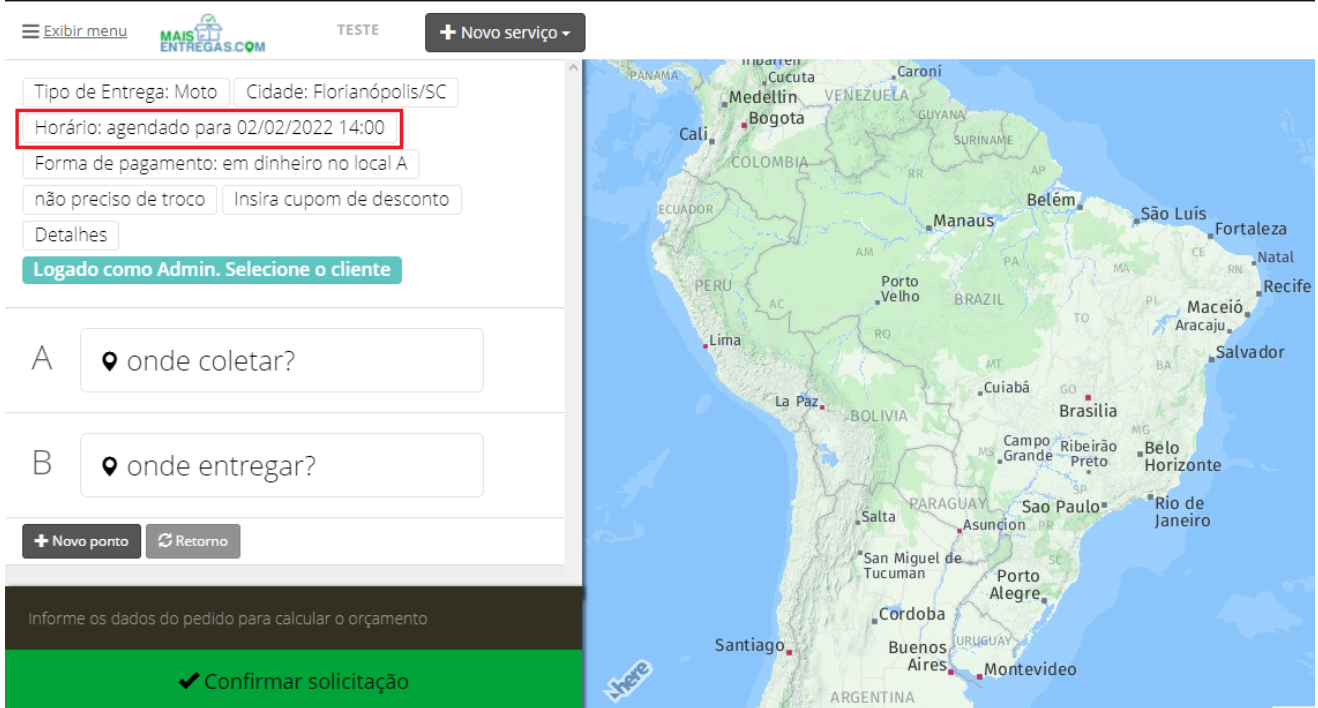The height and width of the screenshot is (708, 1318).
Task: Toggle the "não preciso de troco" option
Action: [120, 199]
